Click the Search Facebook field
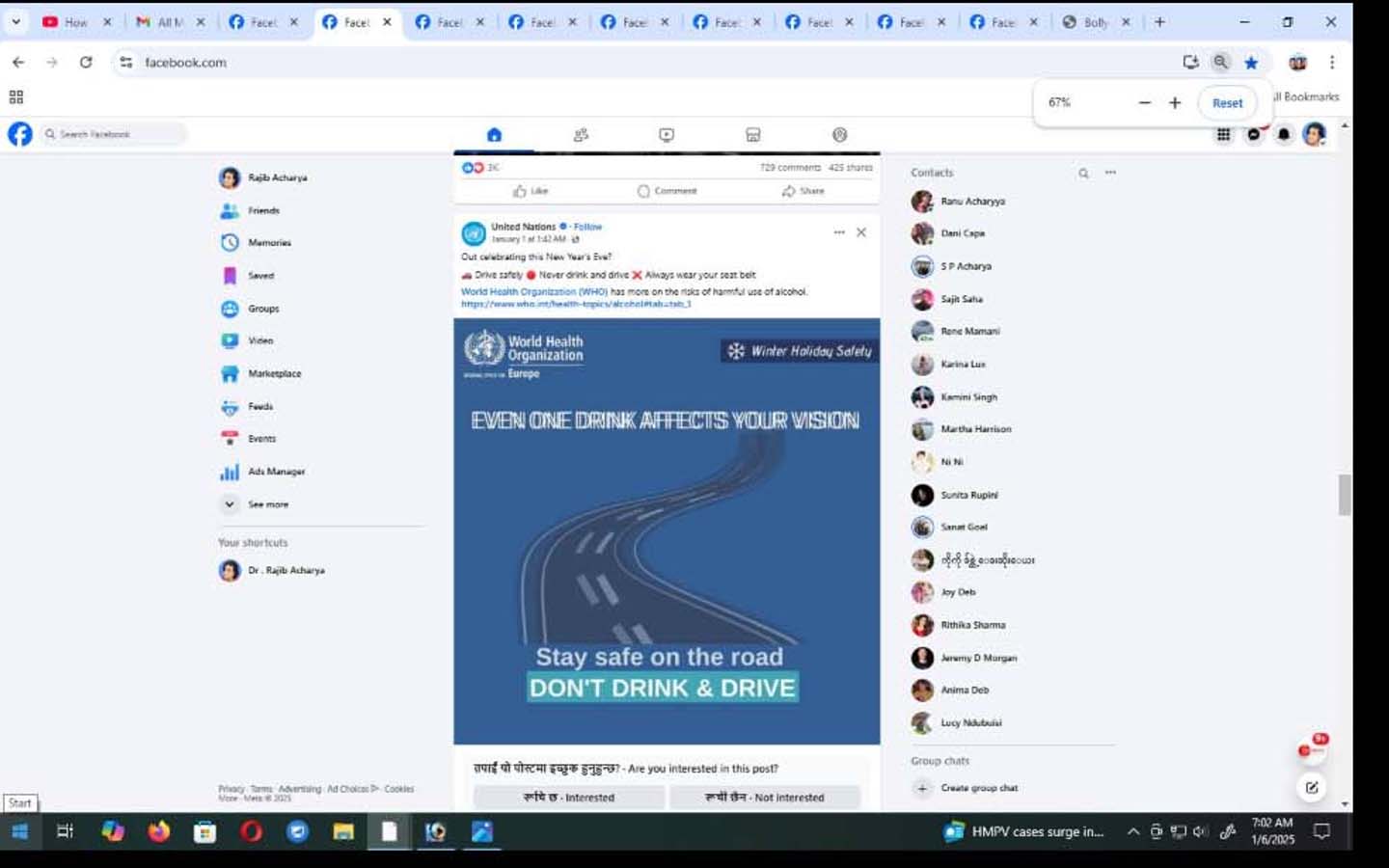Viewport: 1389px width, 868px height. click(114, 134)
